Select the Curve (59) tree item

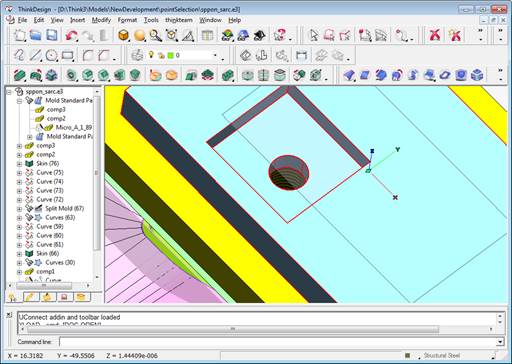tap(50, 227)
